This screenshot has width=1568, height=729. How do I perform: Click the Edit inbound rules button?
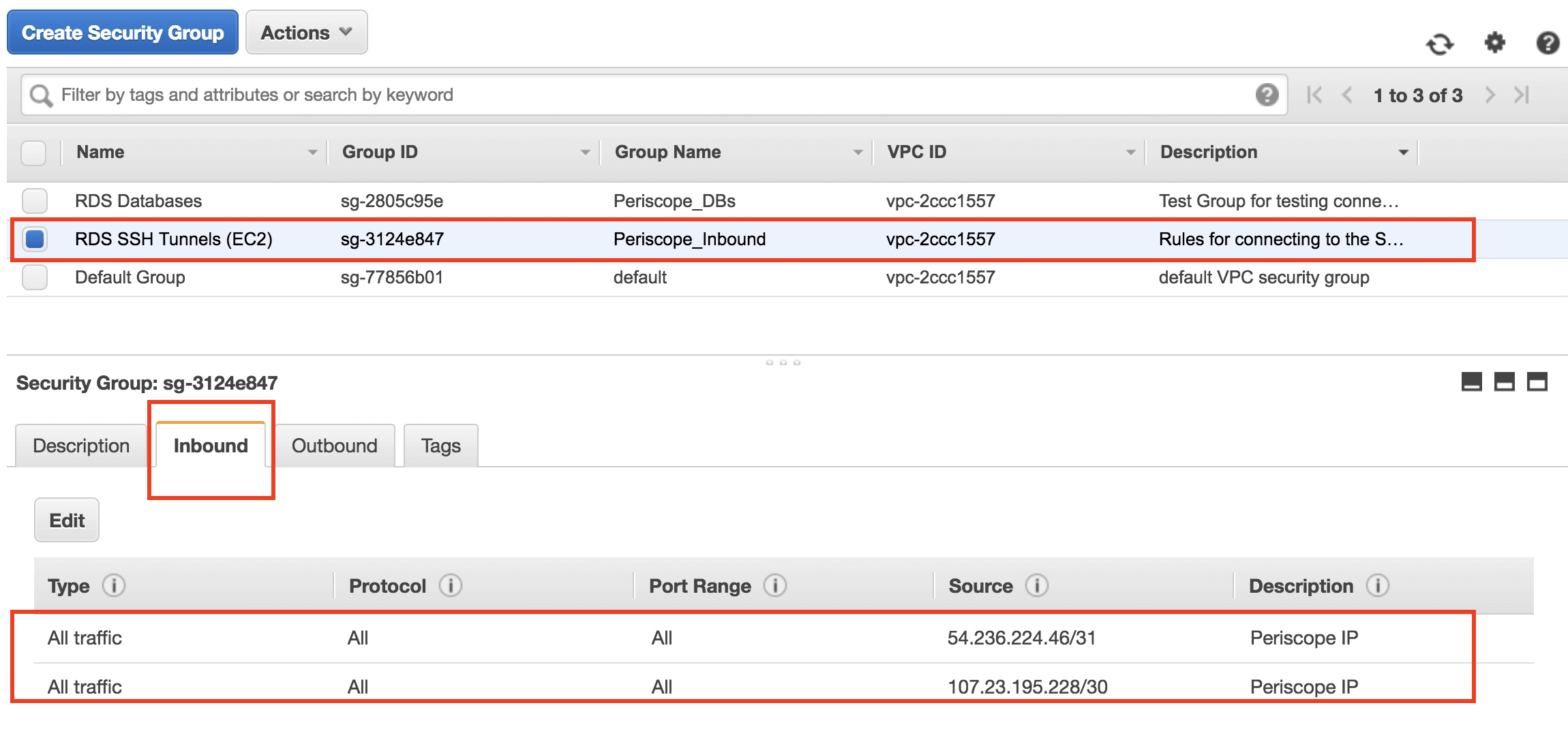coord(67,521)
